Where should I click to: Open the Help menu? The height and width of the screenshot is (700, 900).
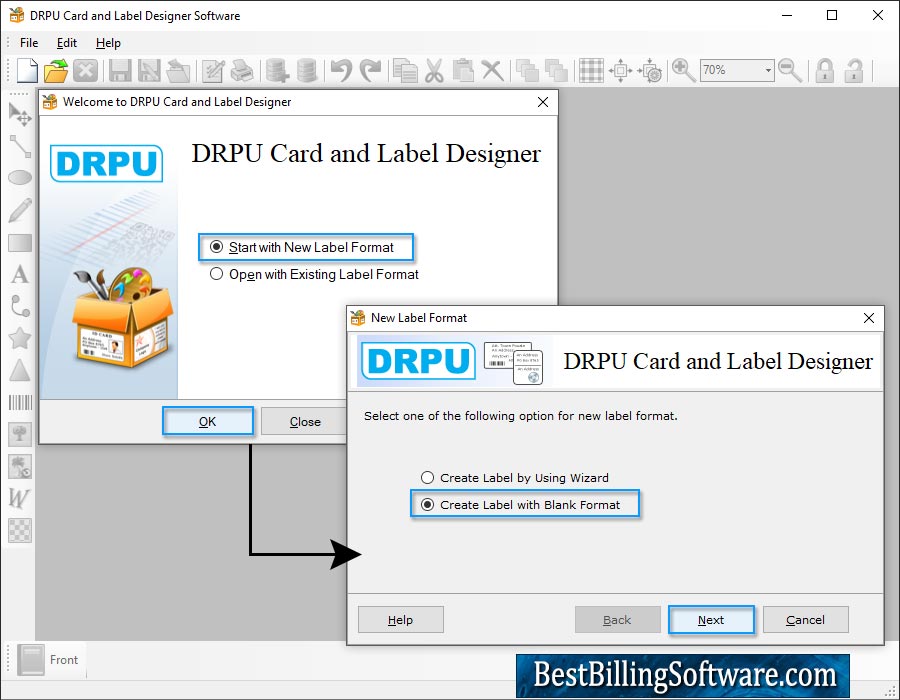108,43
